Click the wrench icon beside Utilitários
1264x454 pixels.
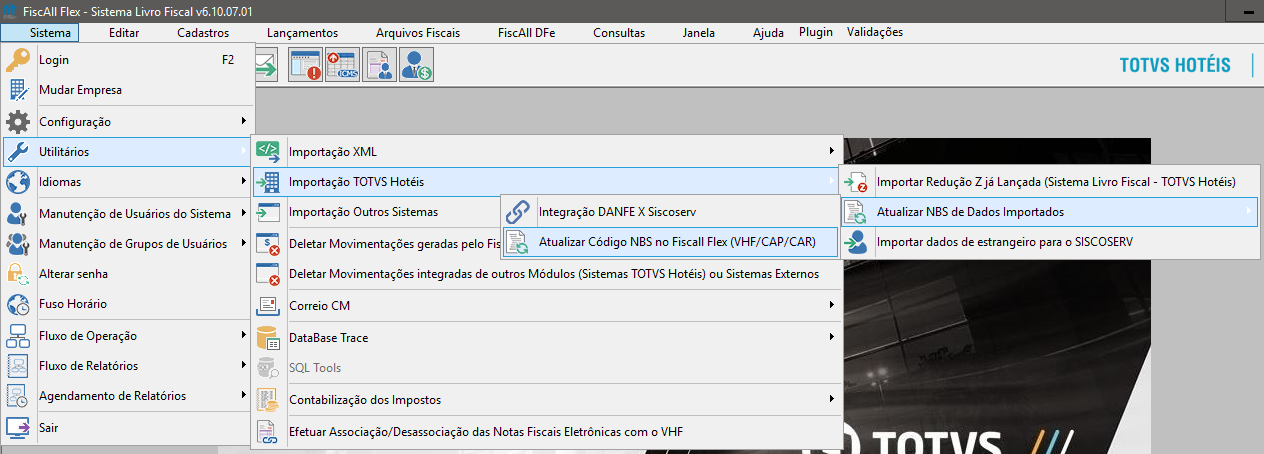click(18, 152)
